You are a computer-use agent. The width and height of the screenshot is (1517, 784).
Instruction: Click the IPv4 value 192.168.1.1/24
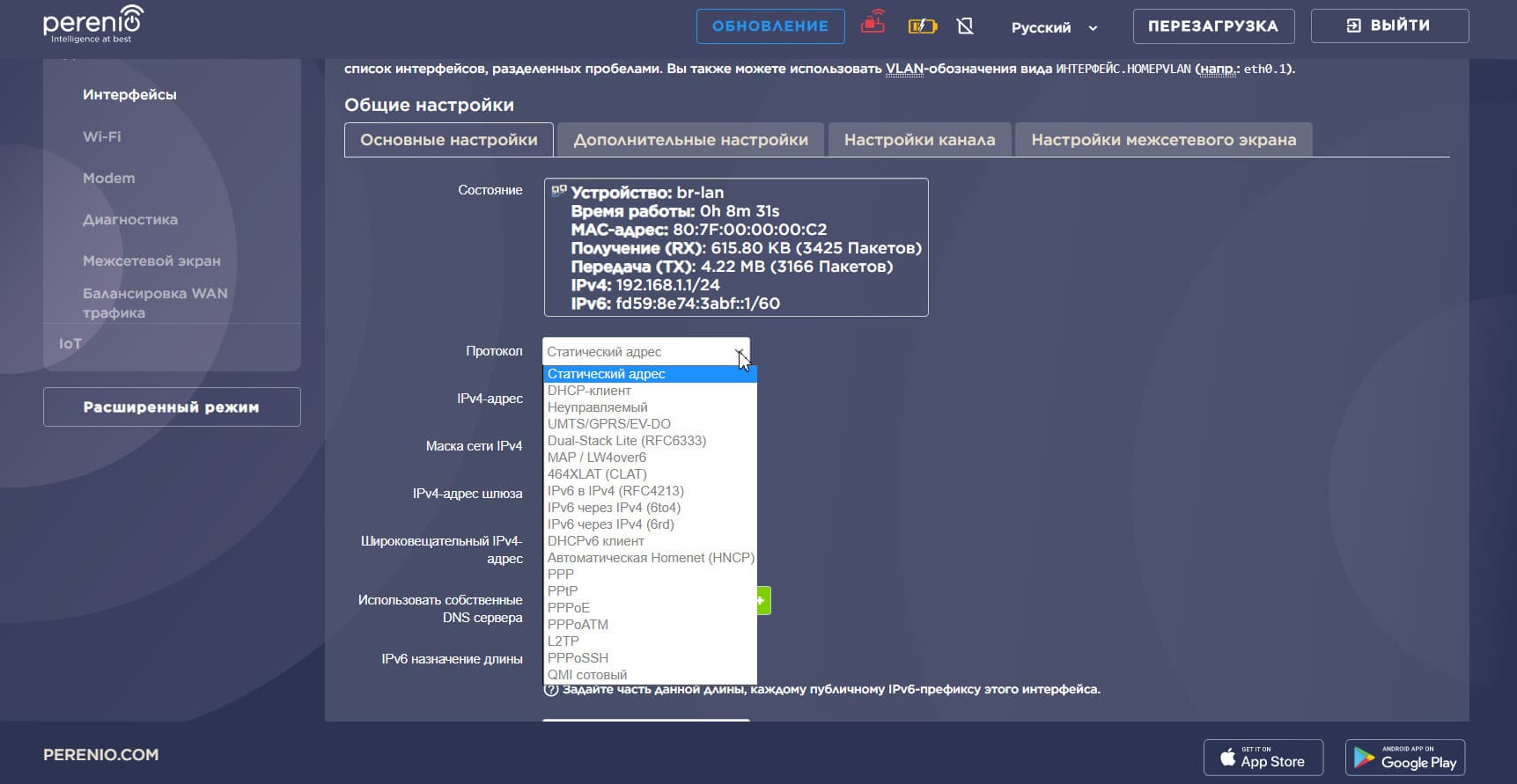coord(667,285)
